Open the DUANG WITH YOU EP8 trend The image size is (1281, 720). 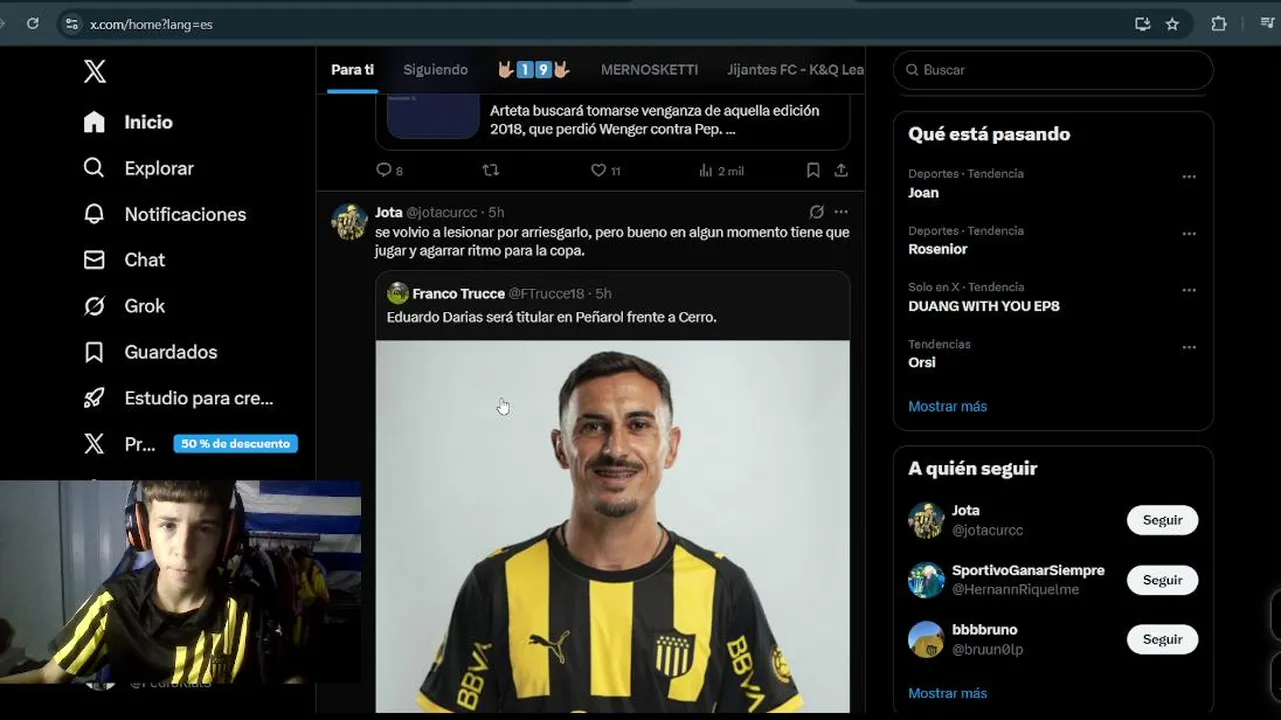[983, 306]
